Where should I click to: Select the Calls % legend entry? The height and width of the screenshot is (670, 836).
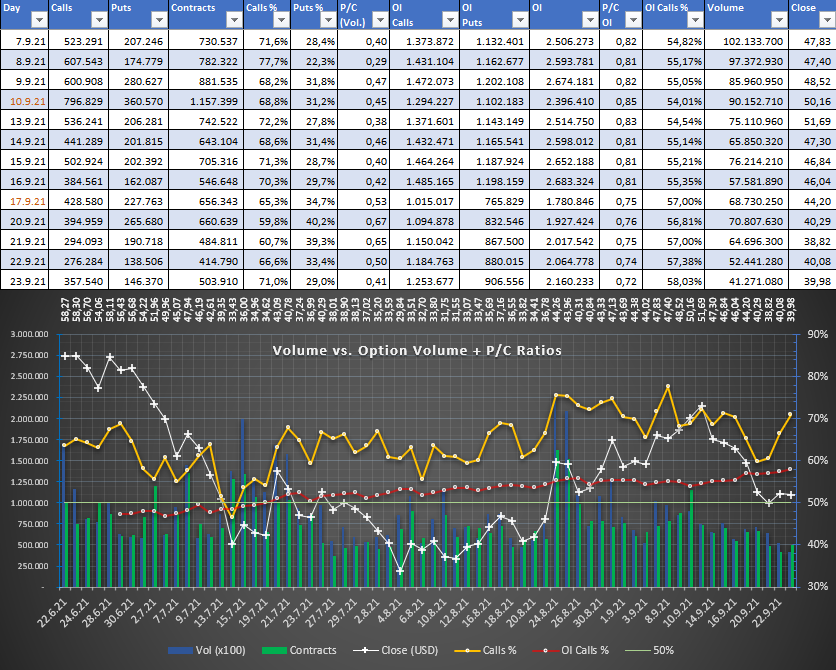click(485, 650)
